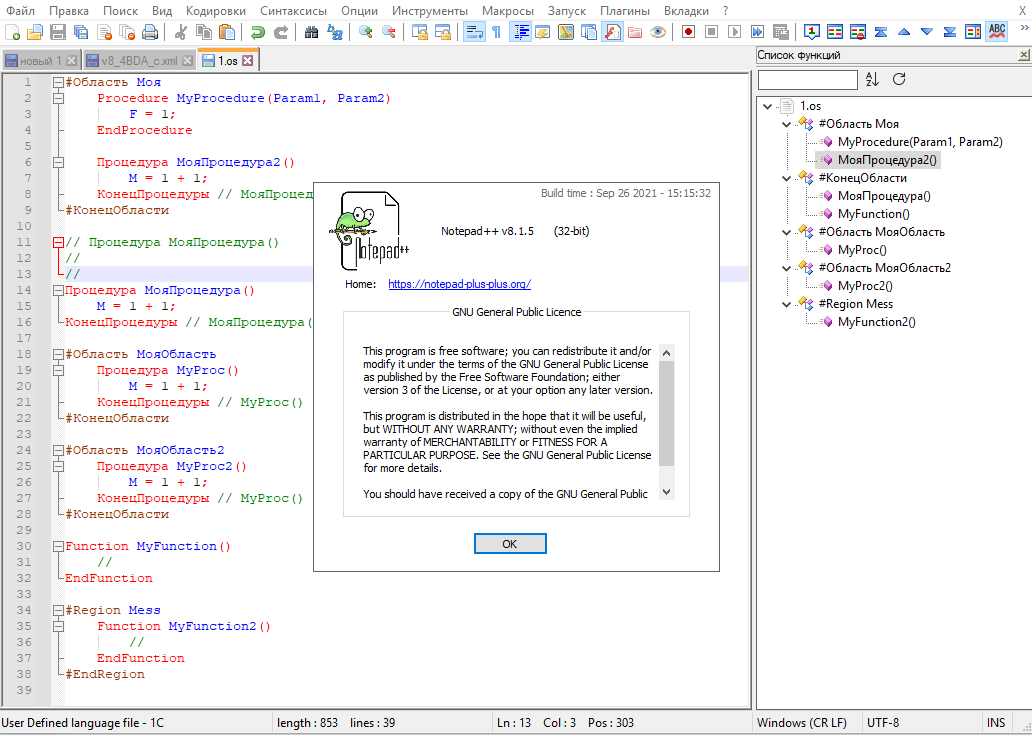The image size is (1032, 735).
Task: Click the Cut scissors icon
Action: (181, 32)
